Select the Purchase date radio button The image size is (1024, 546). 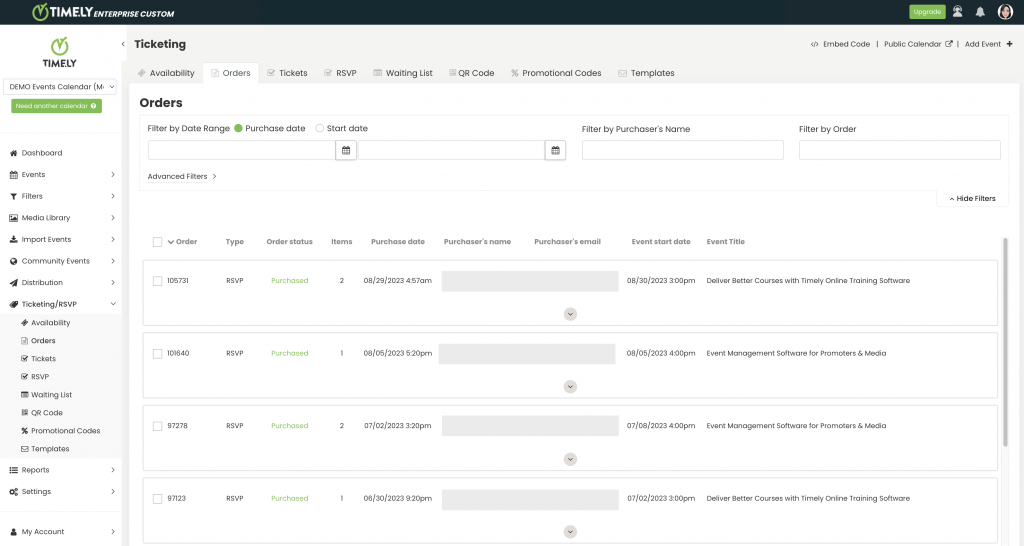click(238, 128)
